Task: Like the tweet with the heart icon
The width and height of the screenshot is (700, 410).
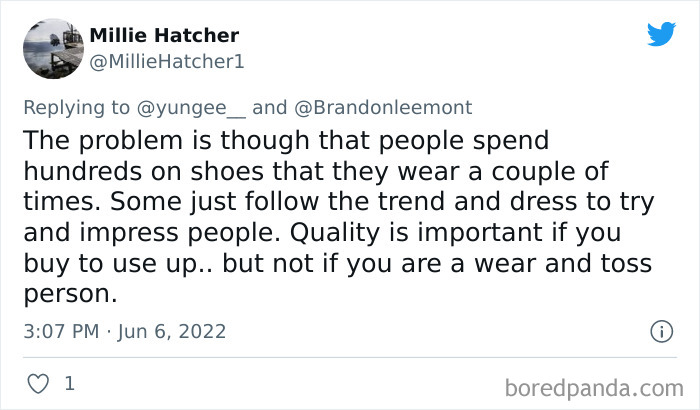Action: pos(37,383)
